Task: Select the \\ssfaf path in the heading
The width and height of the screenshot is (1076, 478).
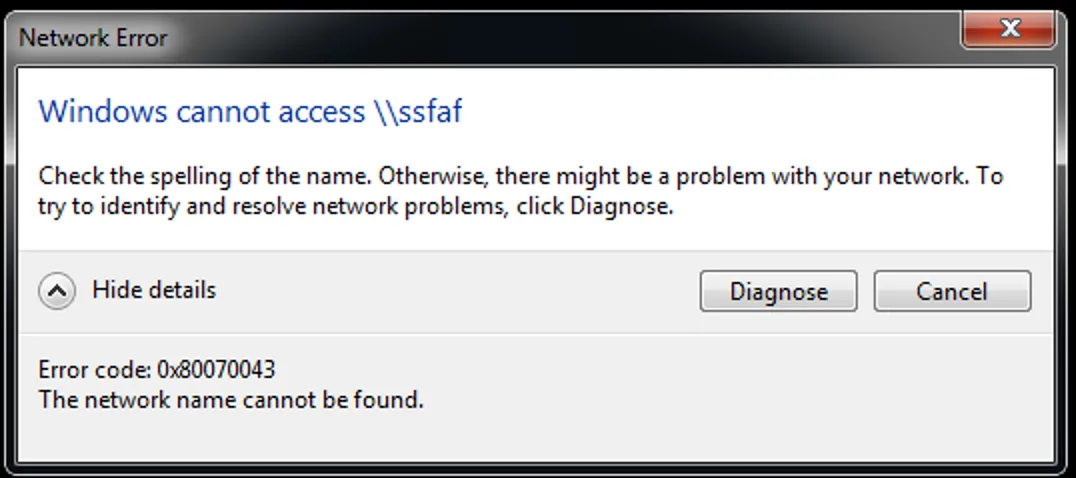Action: [x=418, y=111]
